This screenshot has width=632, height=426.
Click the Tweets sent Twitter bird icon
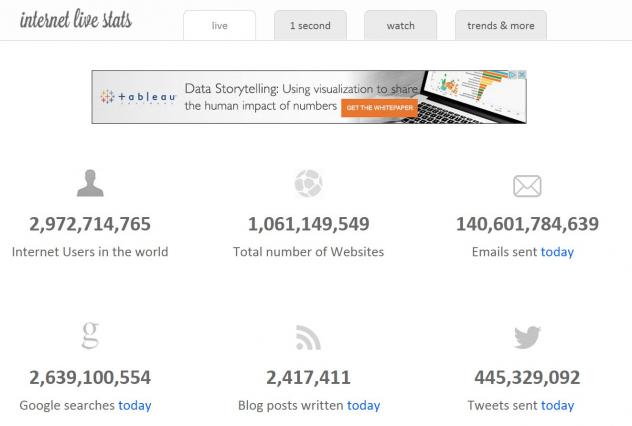pos(527,337)
